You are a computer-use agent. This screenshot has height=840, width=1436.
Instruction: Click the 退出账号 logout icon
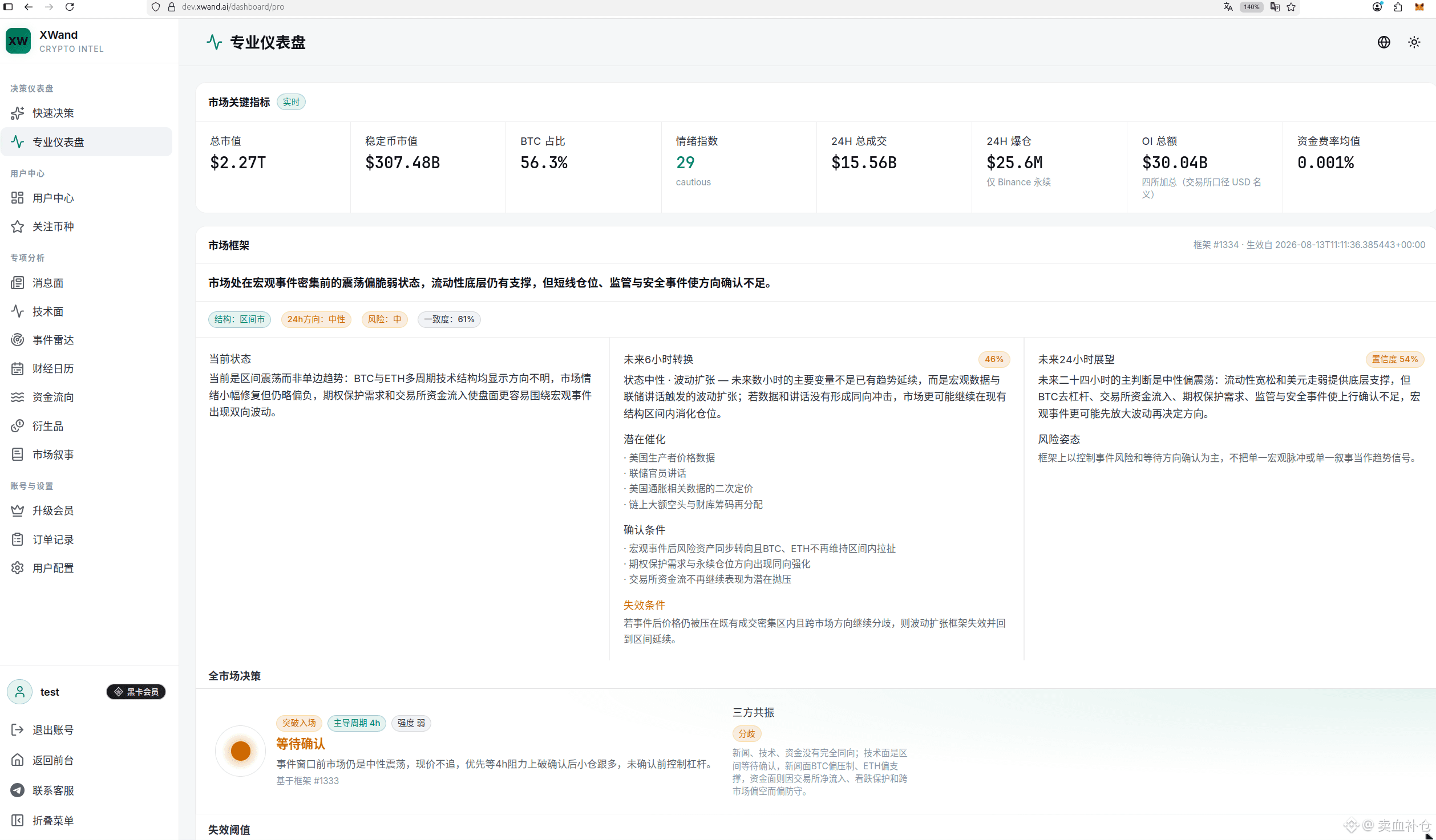click(18, 730)
